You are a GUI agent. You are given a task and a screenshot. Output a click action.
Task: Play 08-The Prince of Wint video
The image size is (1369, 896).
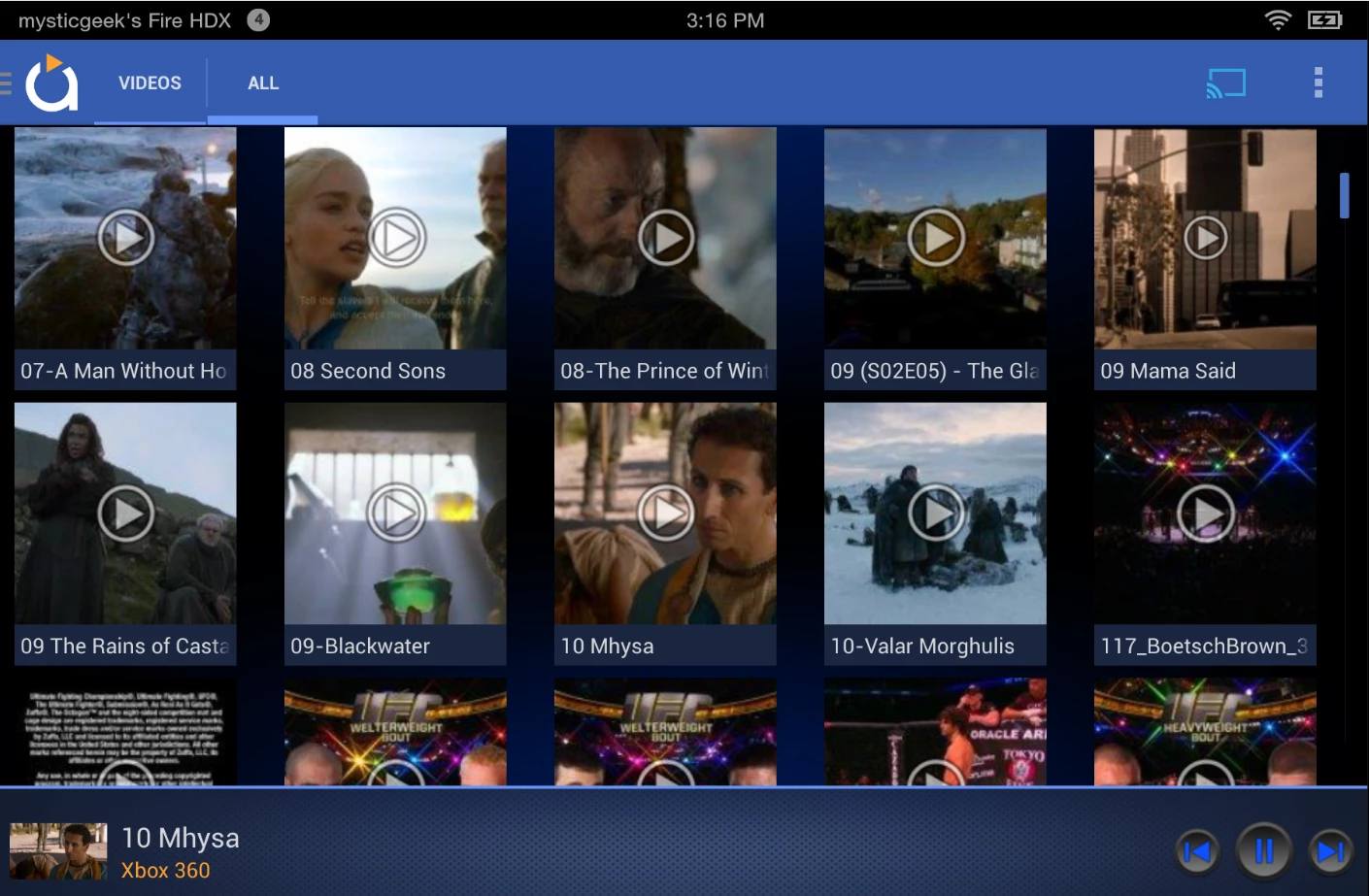coord(666,238)
